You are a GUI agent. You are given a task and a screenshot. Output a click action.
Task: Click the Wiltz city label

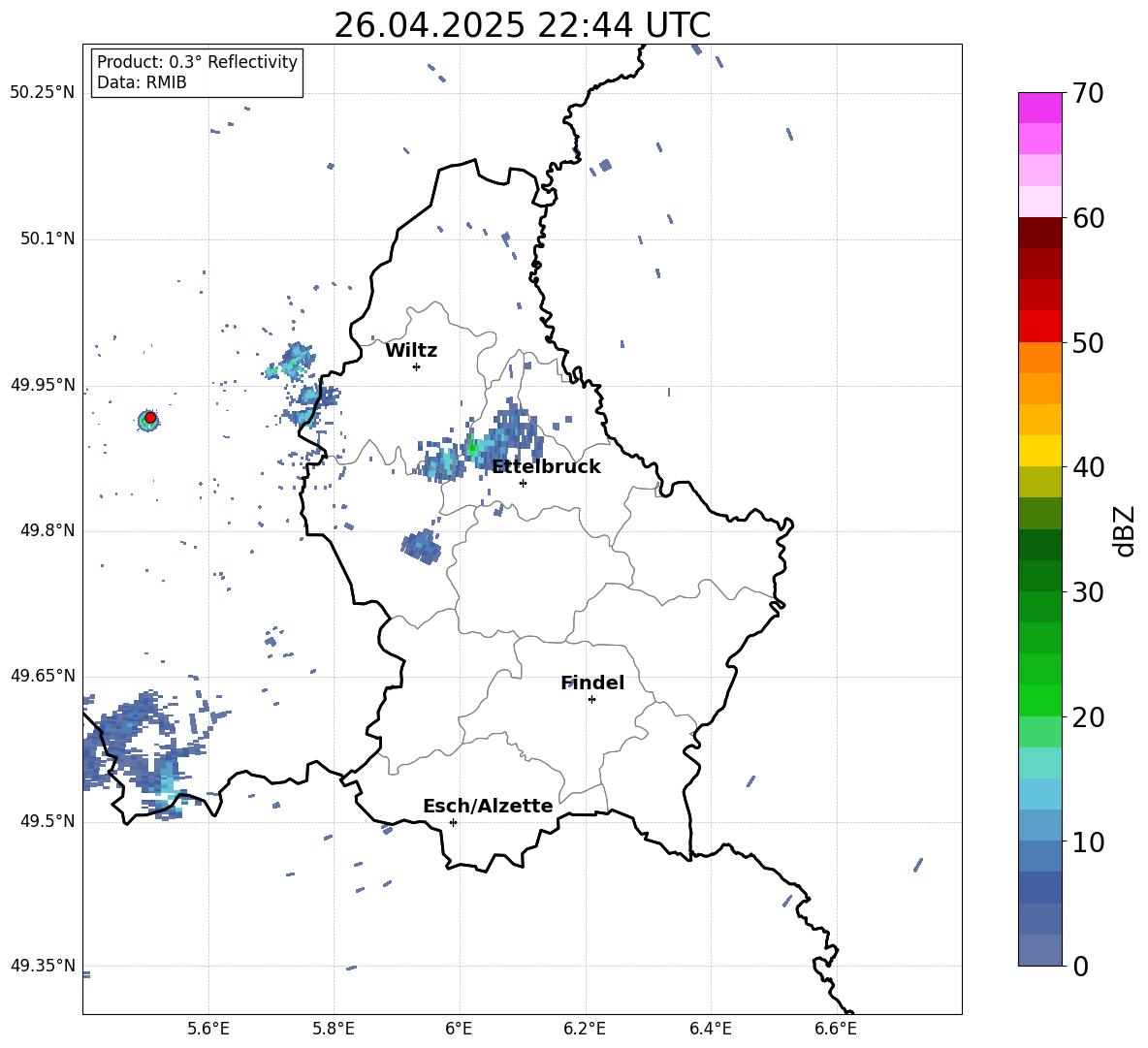tap(411, 351)
